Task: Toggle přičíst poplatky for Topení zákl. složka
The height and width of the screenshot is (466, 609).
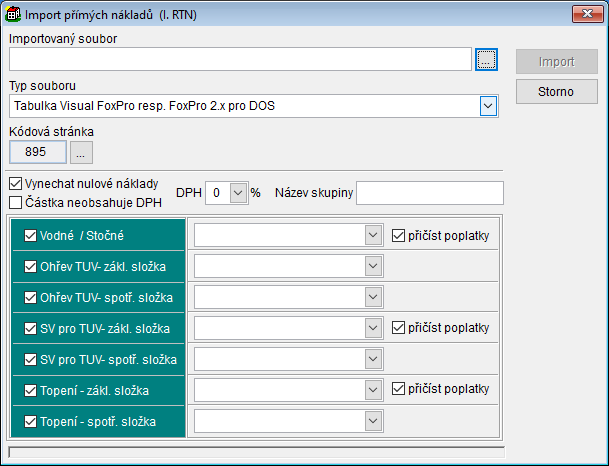Action: (398, 389)
